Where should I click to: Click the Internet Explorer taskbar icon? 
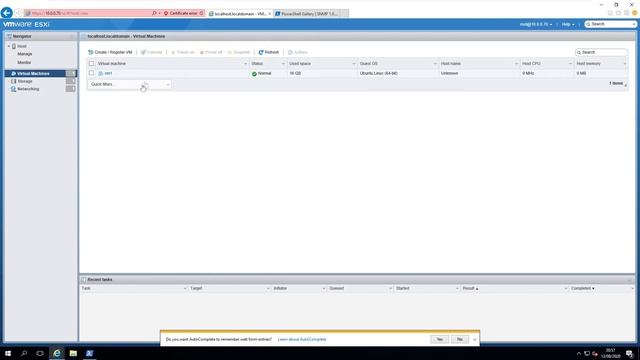point(57,353)
